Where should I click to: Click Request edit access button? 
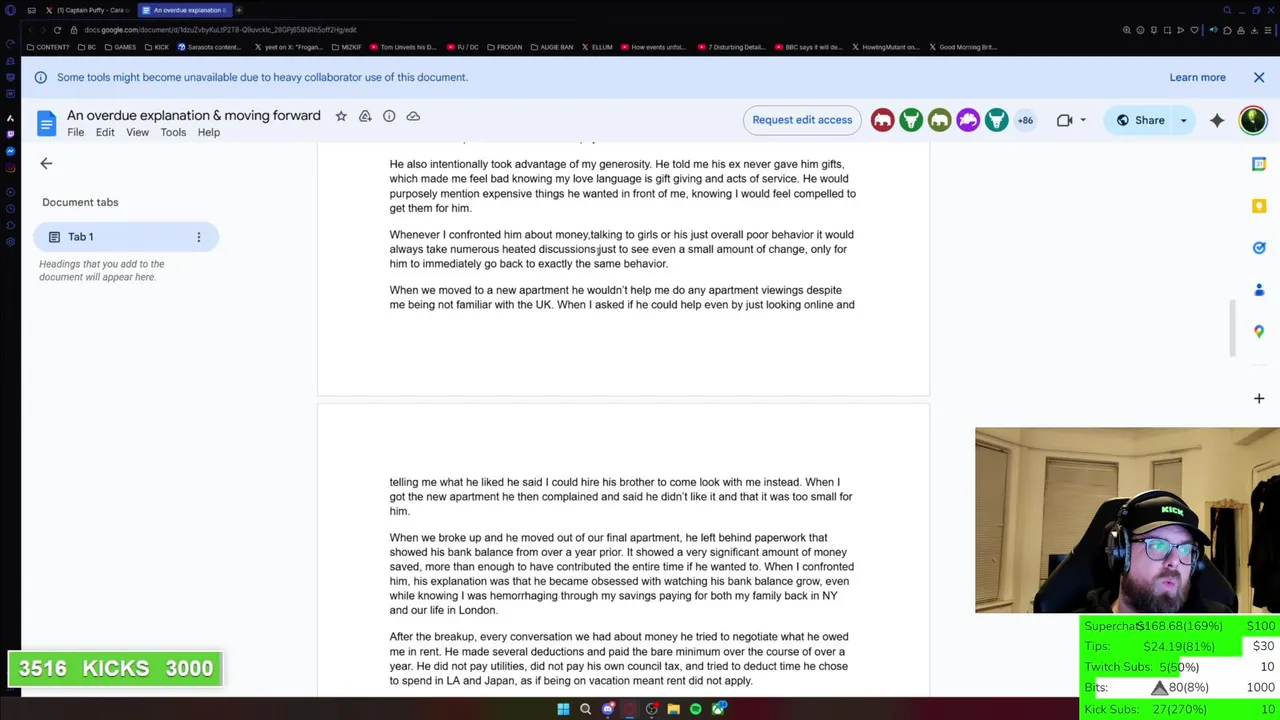tap(802, 120)
